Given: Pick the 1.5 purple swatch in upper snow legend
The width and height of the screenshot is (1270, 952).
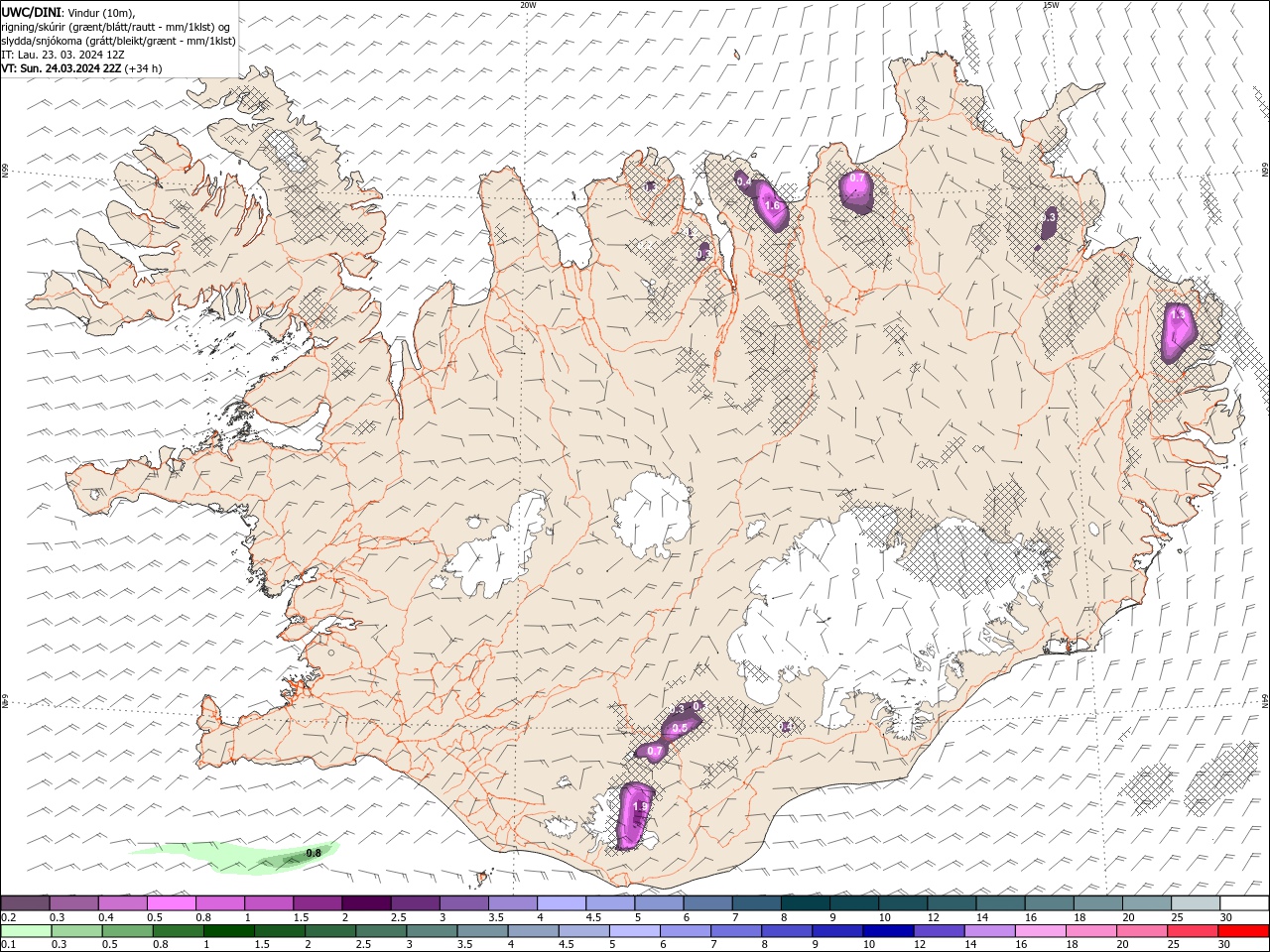Looking at the screenshot, I should tap(317, 902).
